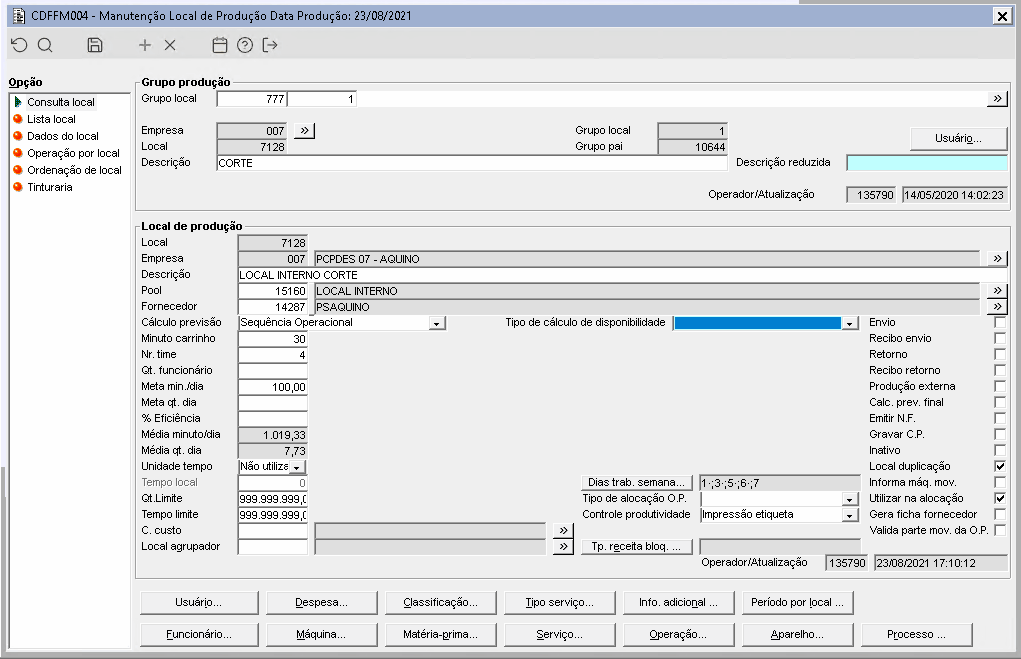Delete record with the X toolbar icon
1021x659 pixels.
[x=170, y=45]
